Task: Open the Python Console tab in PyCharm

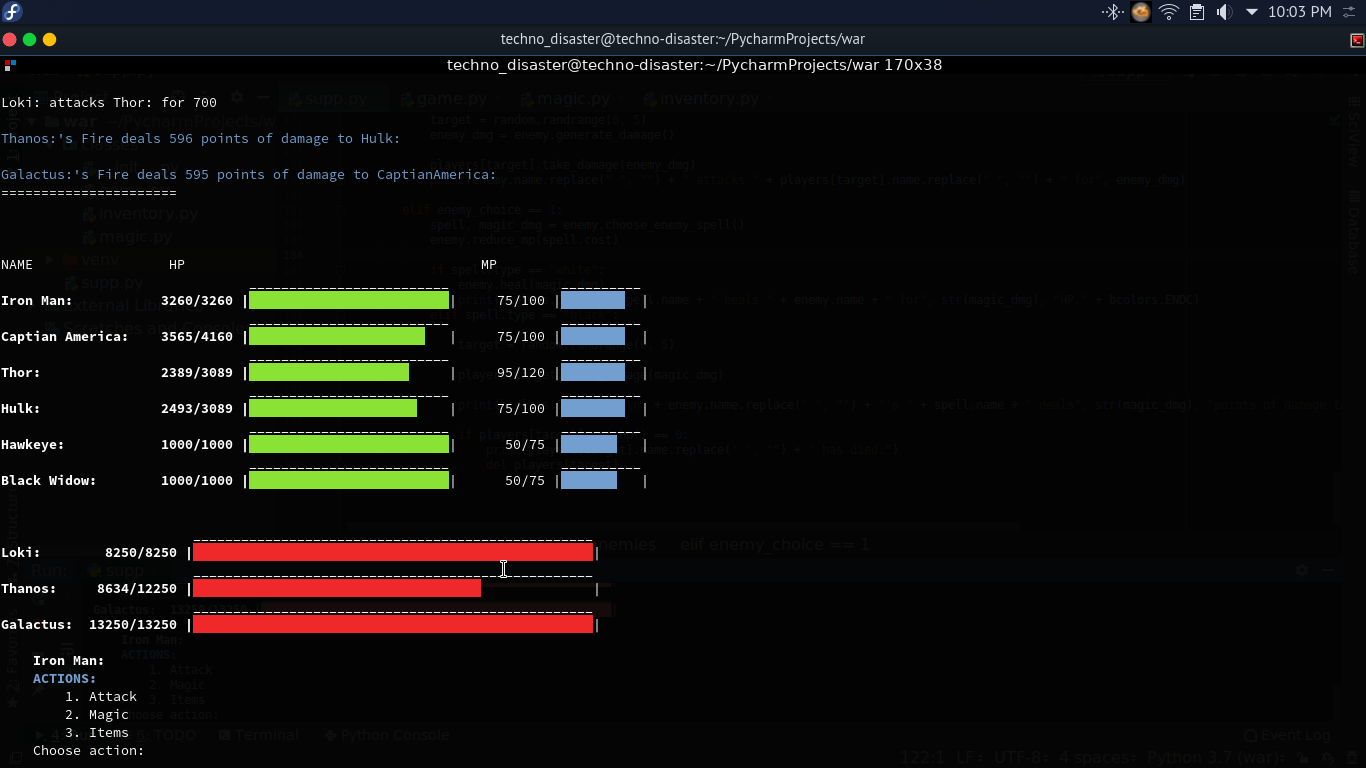Action: click(387, 734)
